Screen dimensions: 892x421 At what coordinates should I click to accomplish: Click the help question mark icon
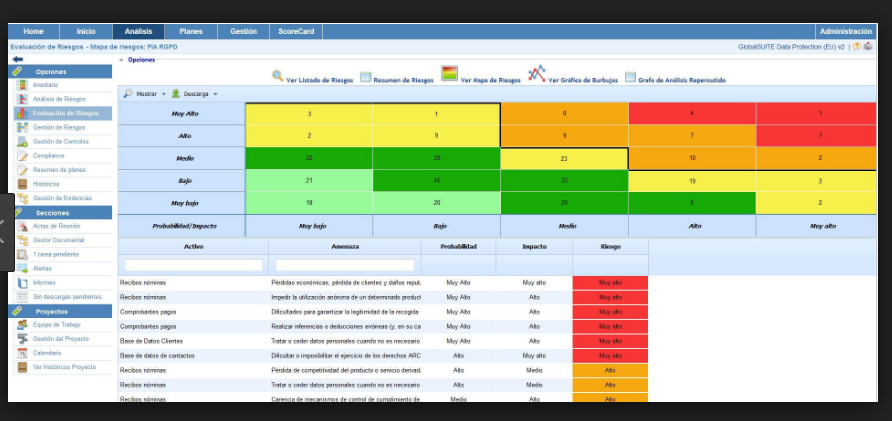[856, 47]
